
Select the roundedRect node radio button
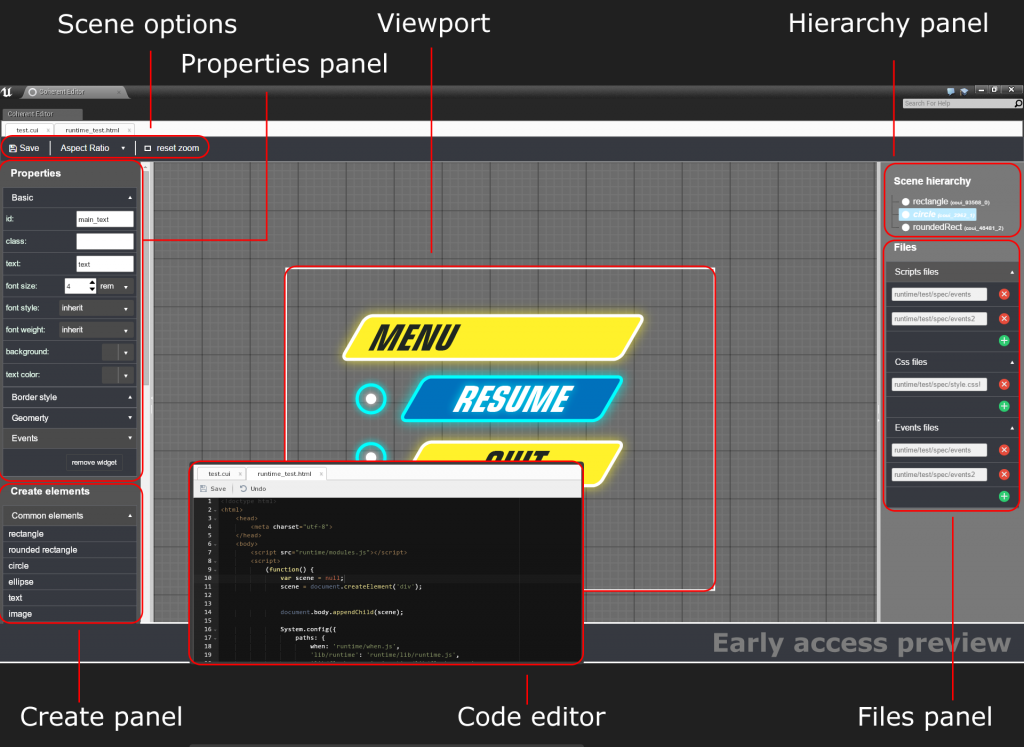(x=905, y=227)
